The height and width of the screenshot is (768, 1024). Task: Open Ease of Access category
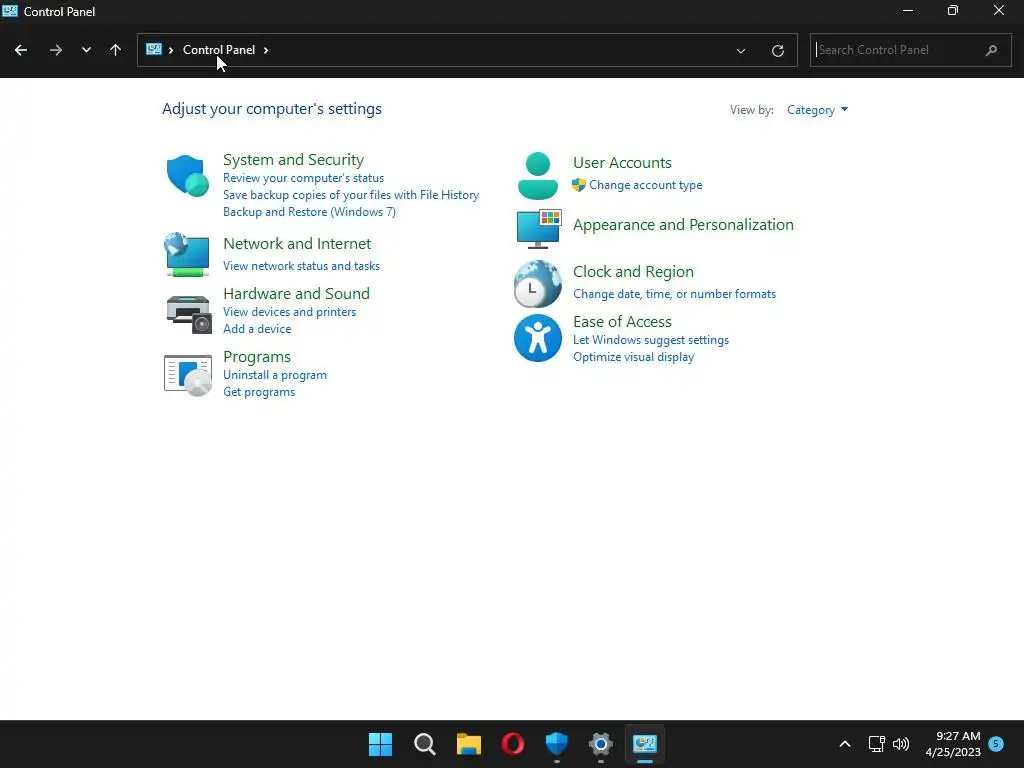click(x=622, y=322)
